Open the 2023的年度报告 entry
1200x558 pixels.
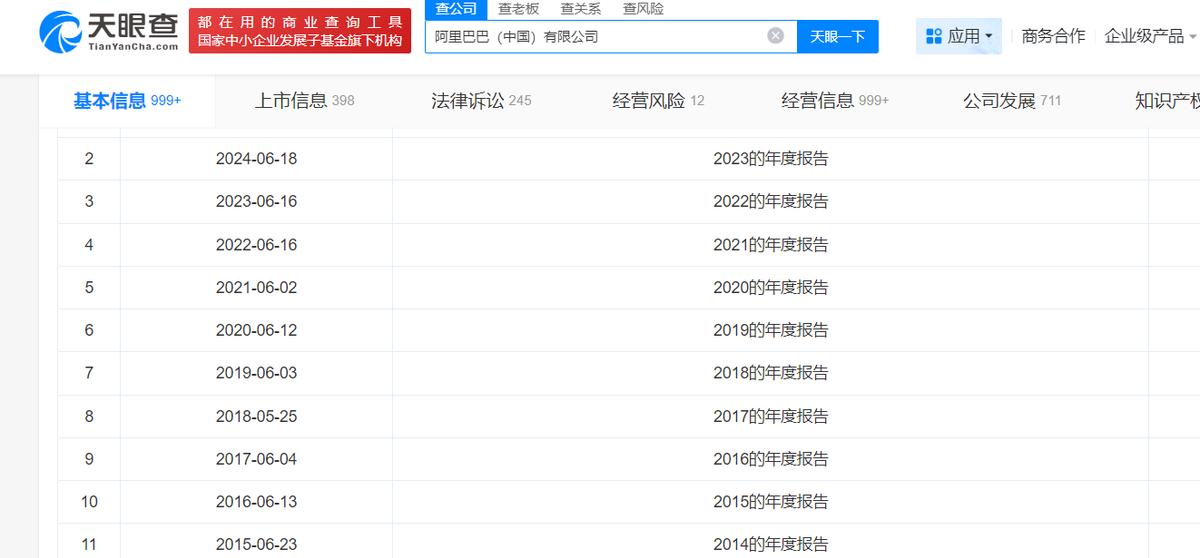770,158
